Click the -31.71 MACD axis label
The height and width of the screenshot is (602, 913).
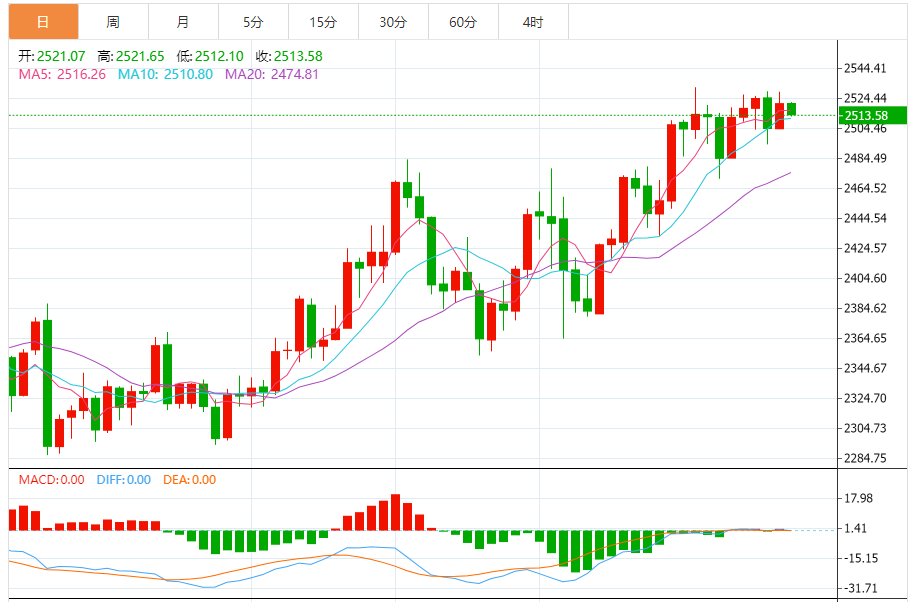(x=861, y=589)
